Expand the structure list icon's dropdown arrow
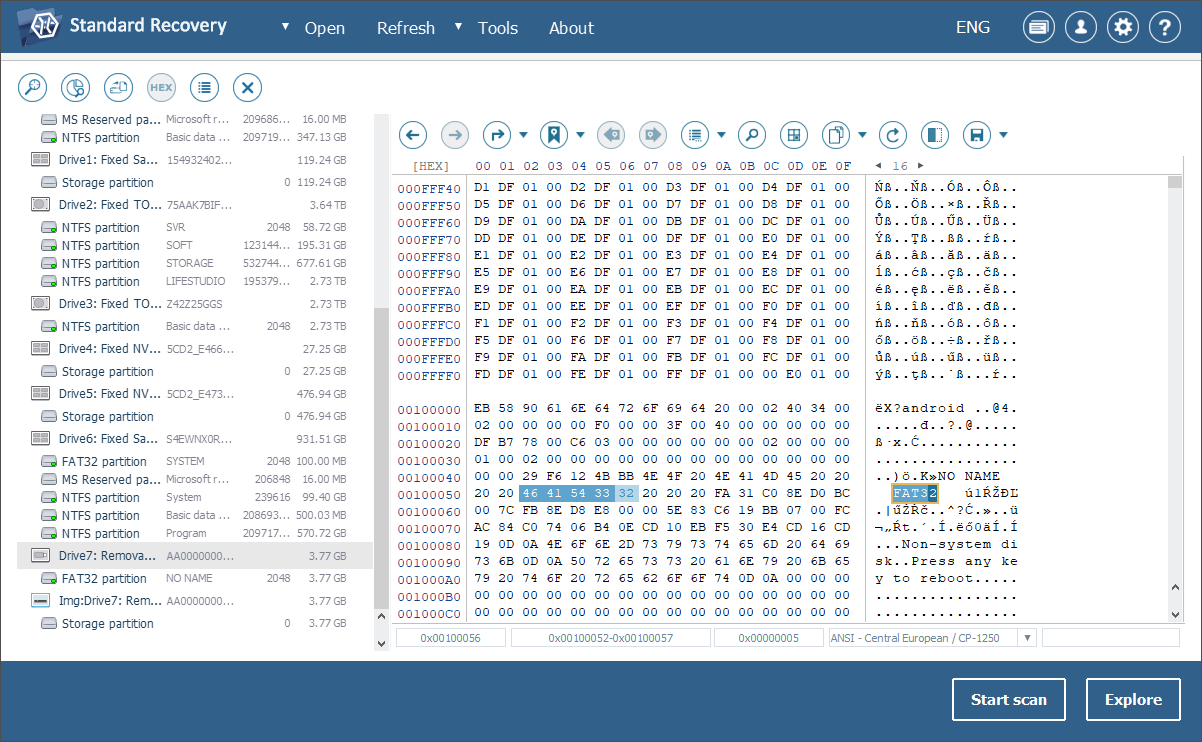Image resolution: width=1202 pixels, height=742 pixels. 721,135
